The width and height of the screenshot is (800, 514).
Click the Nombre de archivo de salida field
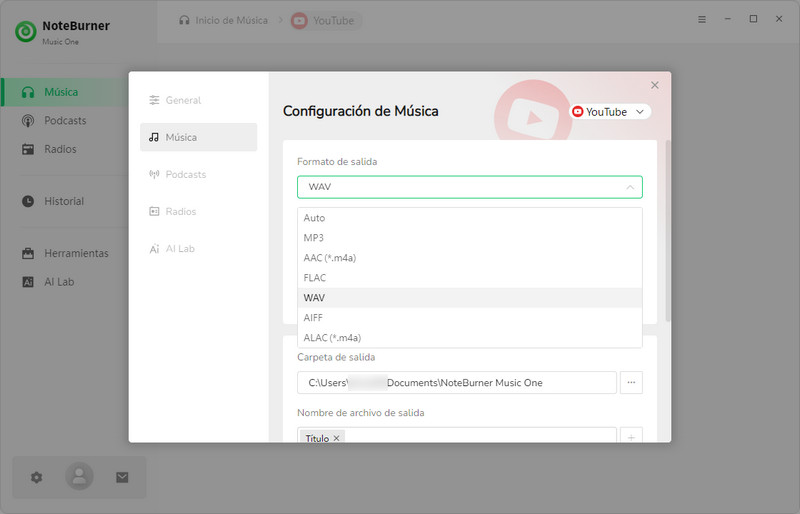[x=457, y=435]
